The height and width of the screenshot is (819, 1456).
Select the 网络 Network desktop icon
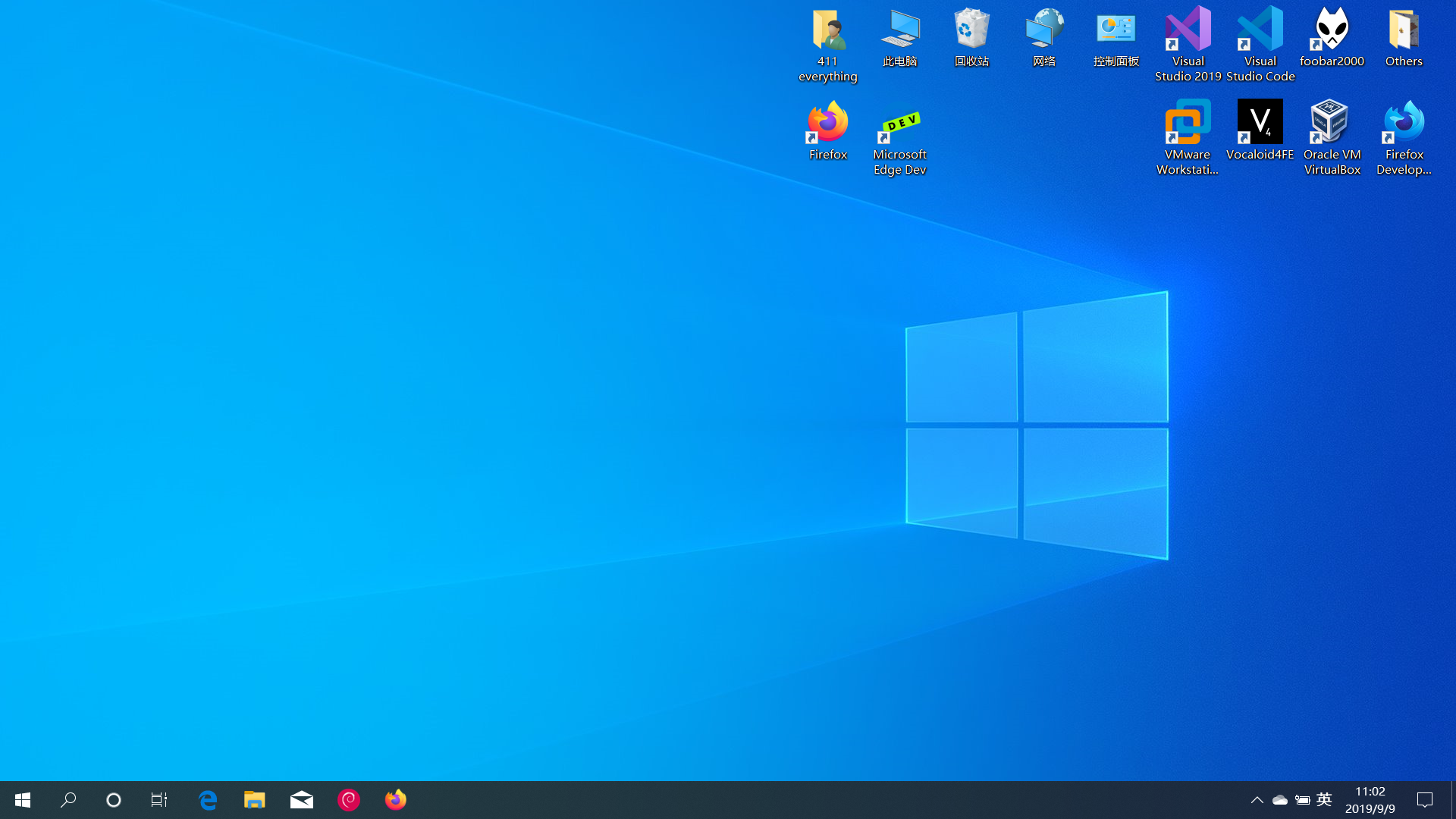pyautogui.click(x=1044, y=38)
